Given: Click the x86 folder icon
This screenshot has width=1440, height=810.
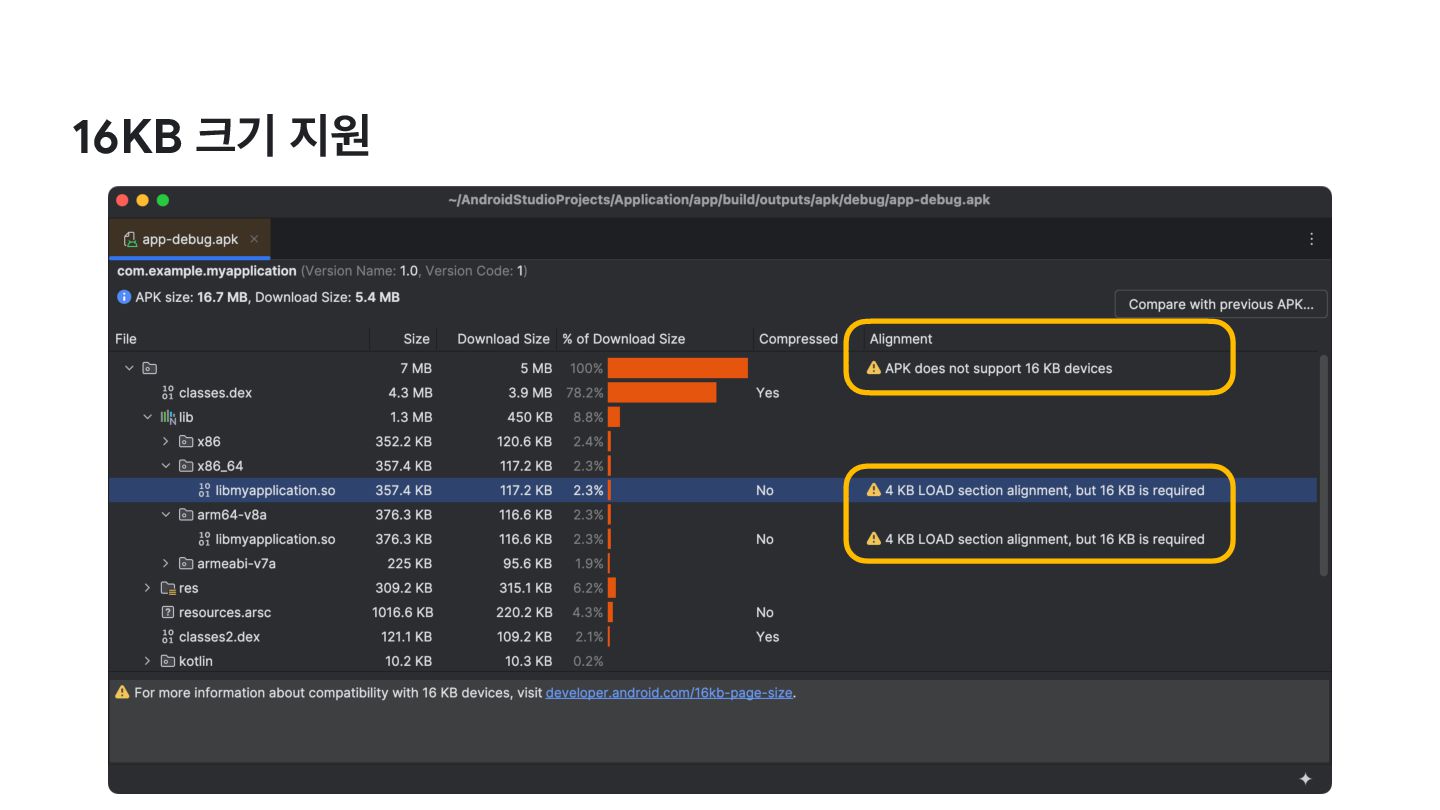Looking at the screenshot, I should pyautogui.click(x=185, y=441).
